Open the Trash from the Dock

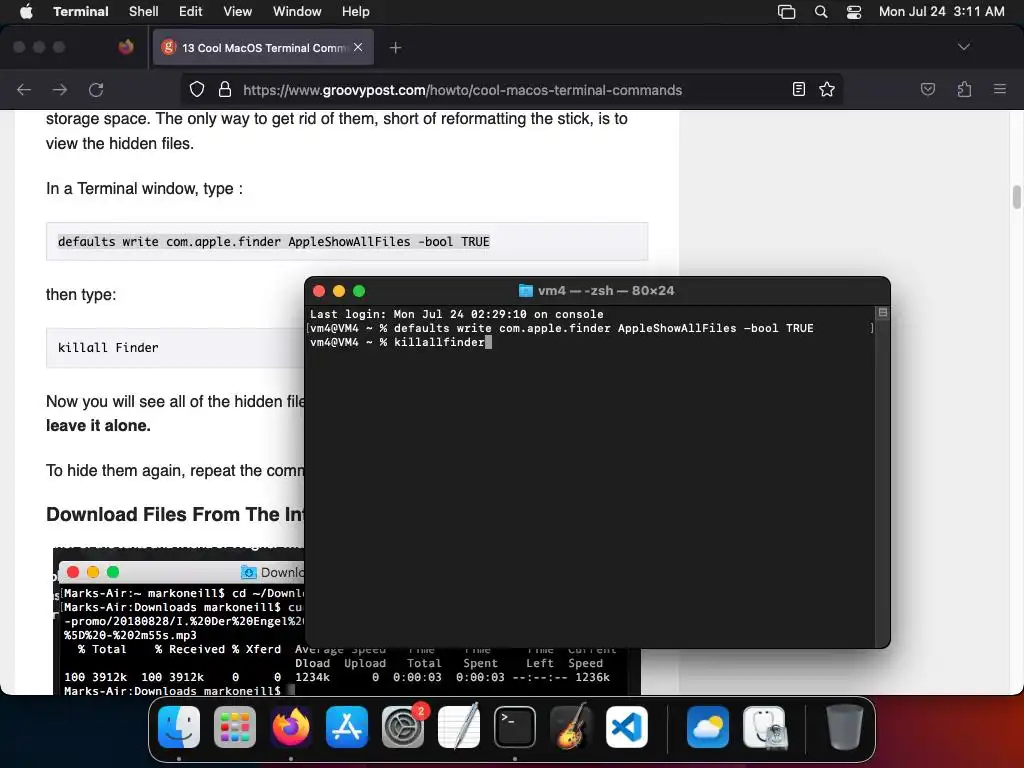(844, 727)
